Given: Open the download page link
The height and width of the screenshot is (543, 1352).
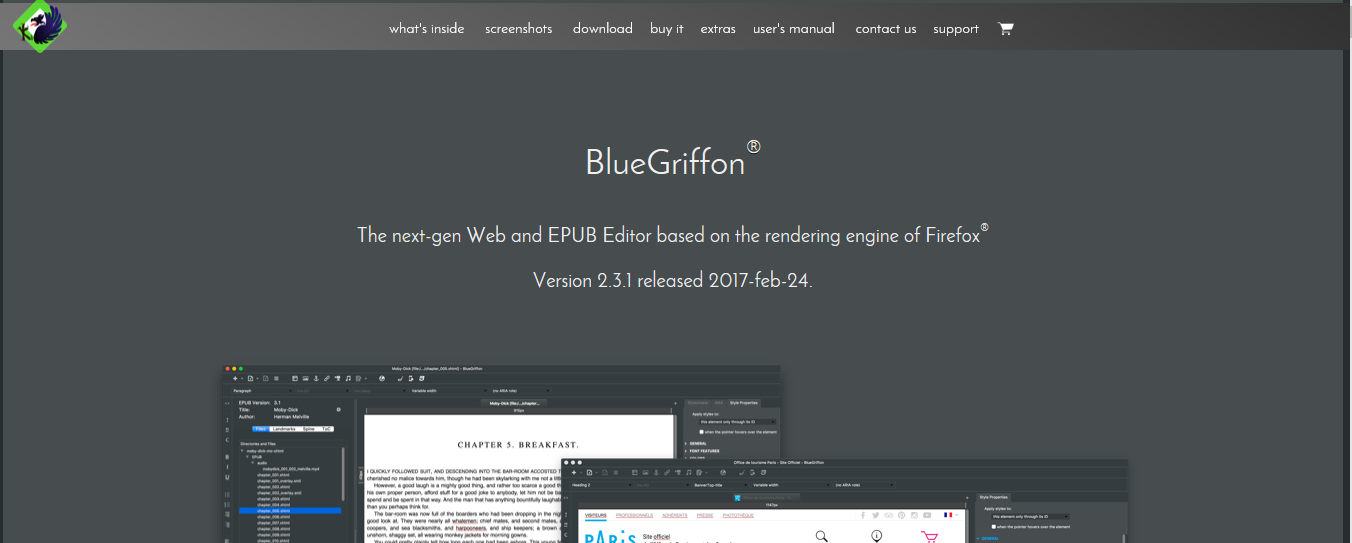Looking at the screenshot, I should (x=602, y=28).
